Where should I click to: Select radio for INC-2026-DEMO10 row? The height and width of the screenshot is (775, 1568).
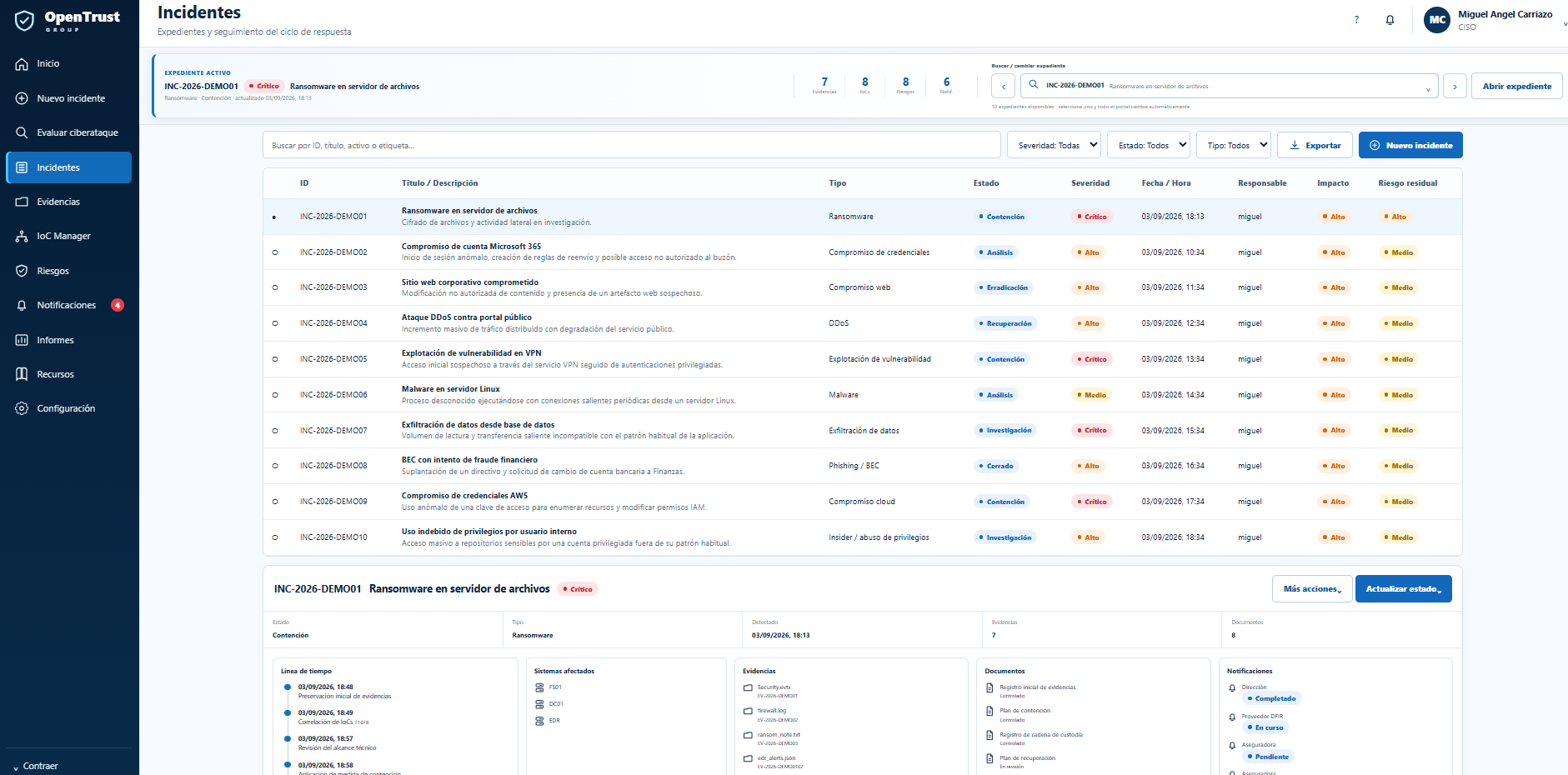[275, 537]
